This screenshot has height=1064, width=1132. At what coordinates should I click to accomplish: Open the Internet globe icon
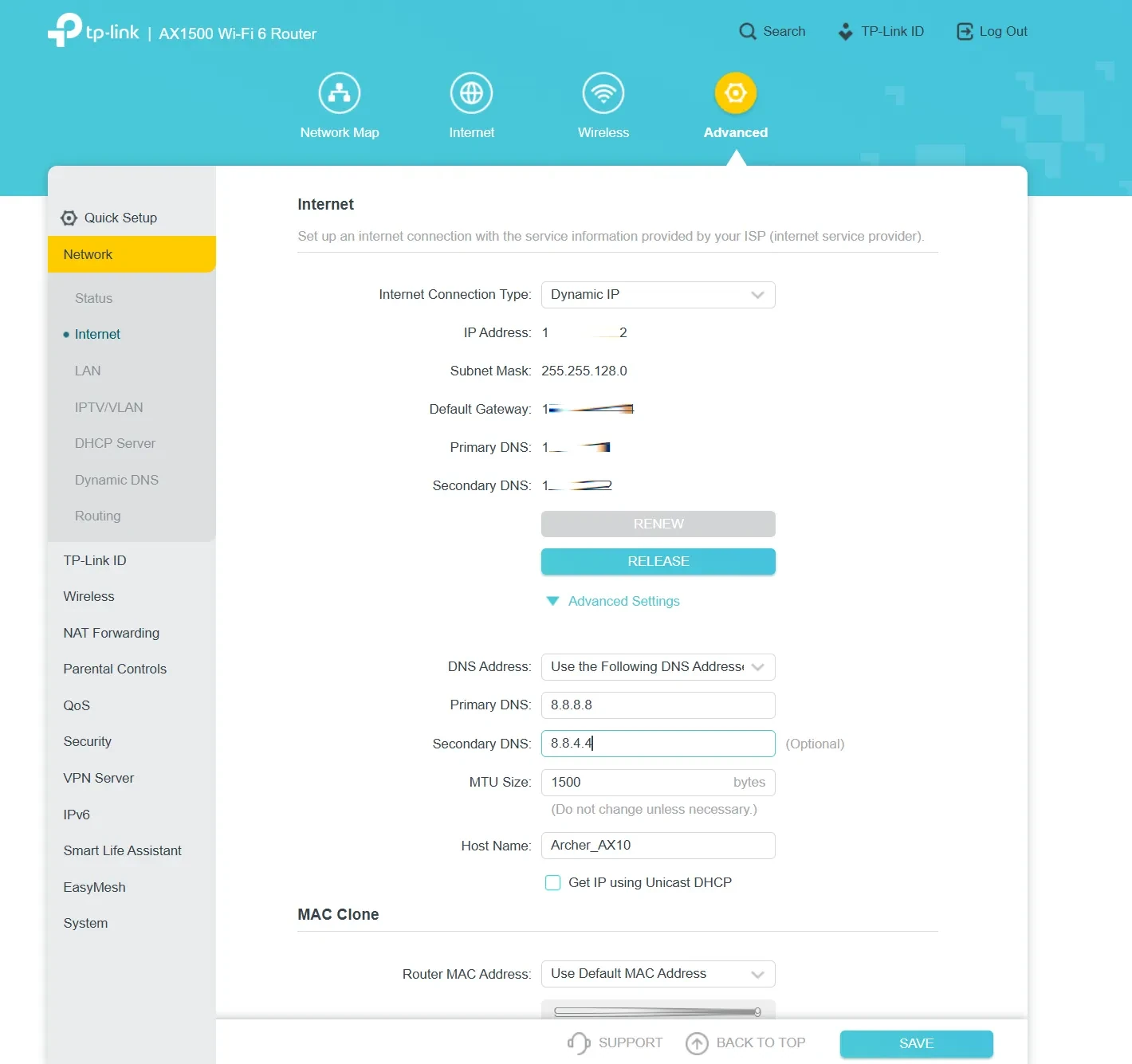point(471,93)
